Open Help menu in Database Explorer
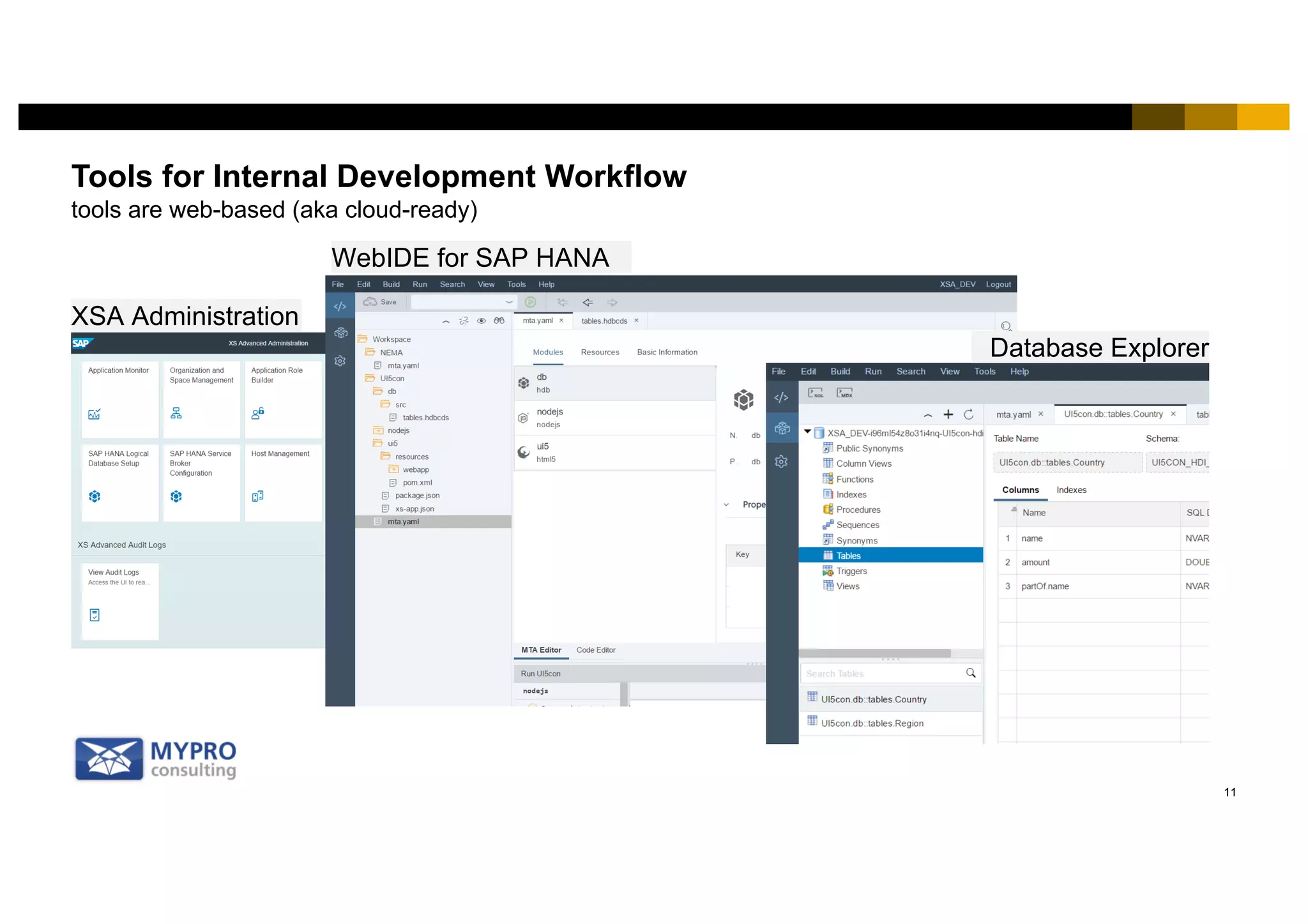Image resolution: width=1308 pixels, height=924 pixels. 1019,371
